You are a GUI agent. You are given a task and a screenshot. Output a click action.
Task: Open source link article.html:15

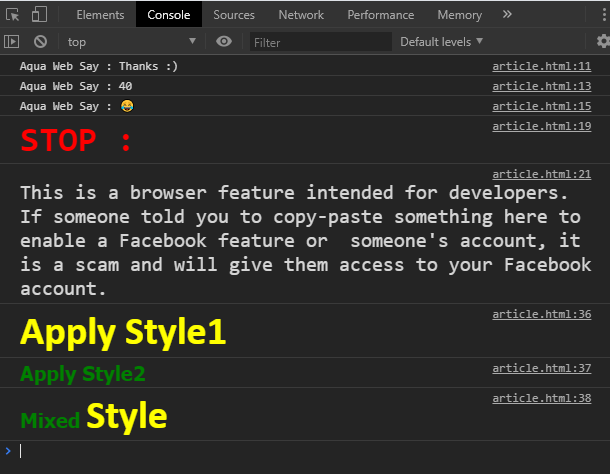[x=542, y=106]
